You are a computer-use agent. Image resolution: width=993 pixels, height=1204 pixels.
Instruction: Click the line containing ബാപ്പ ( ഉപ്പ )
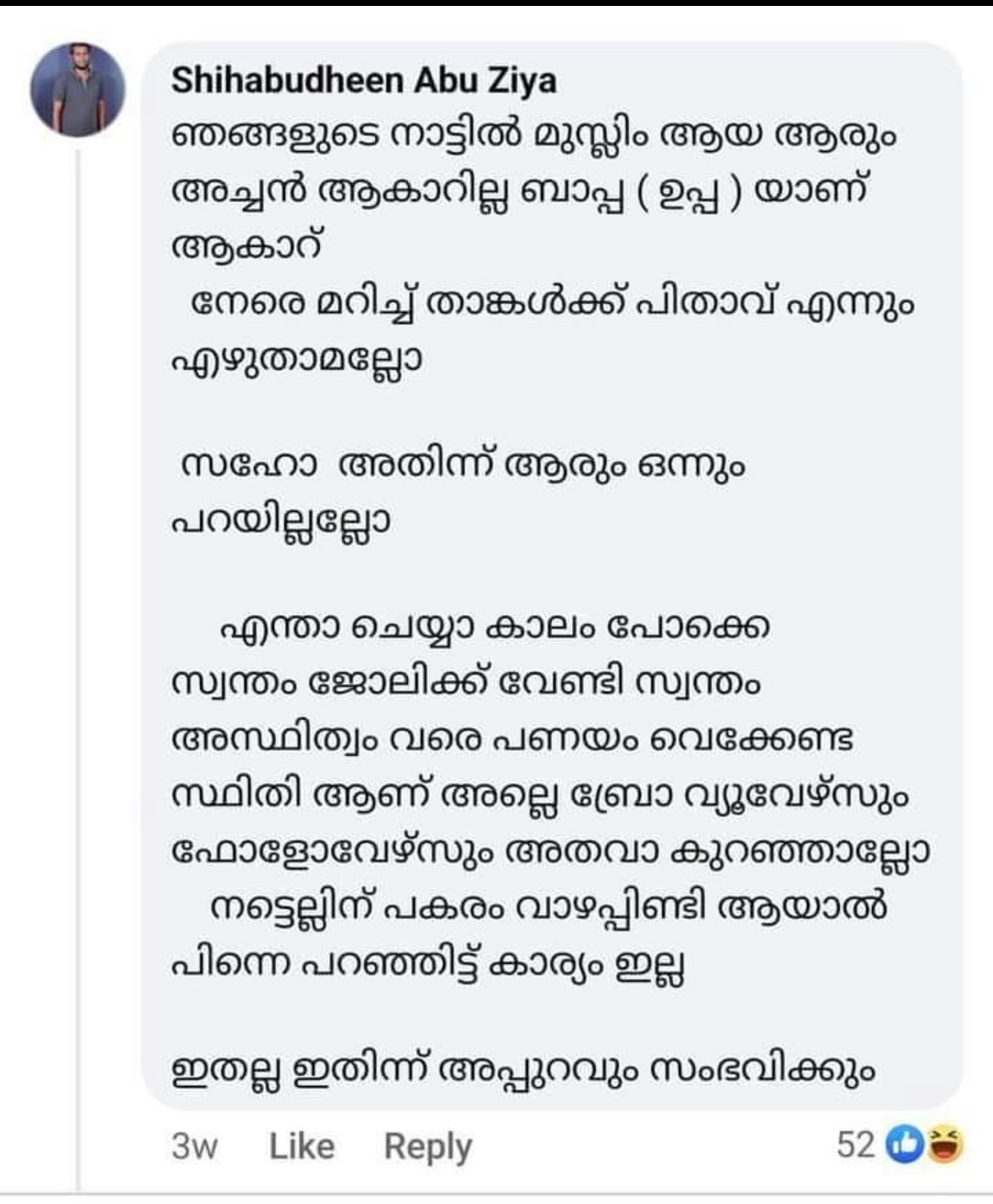[x=519, y=193]
